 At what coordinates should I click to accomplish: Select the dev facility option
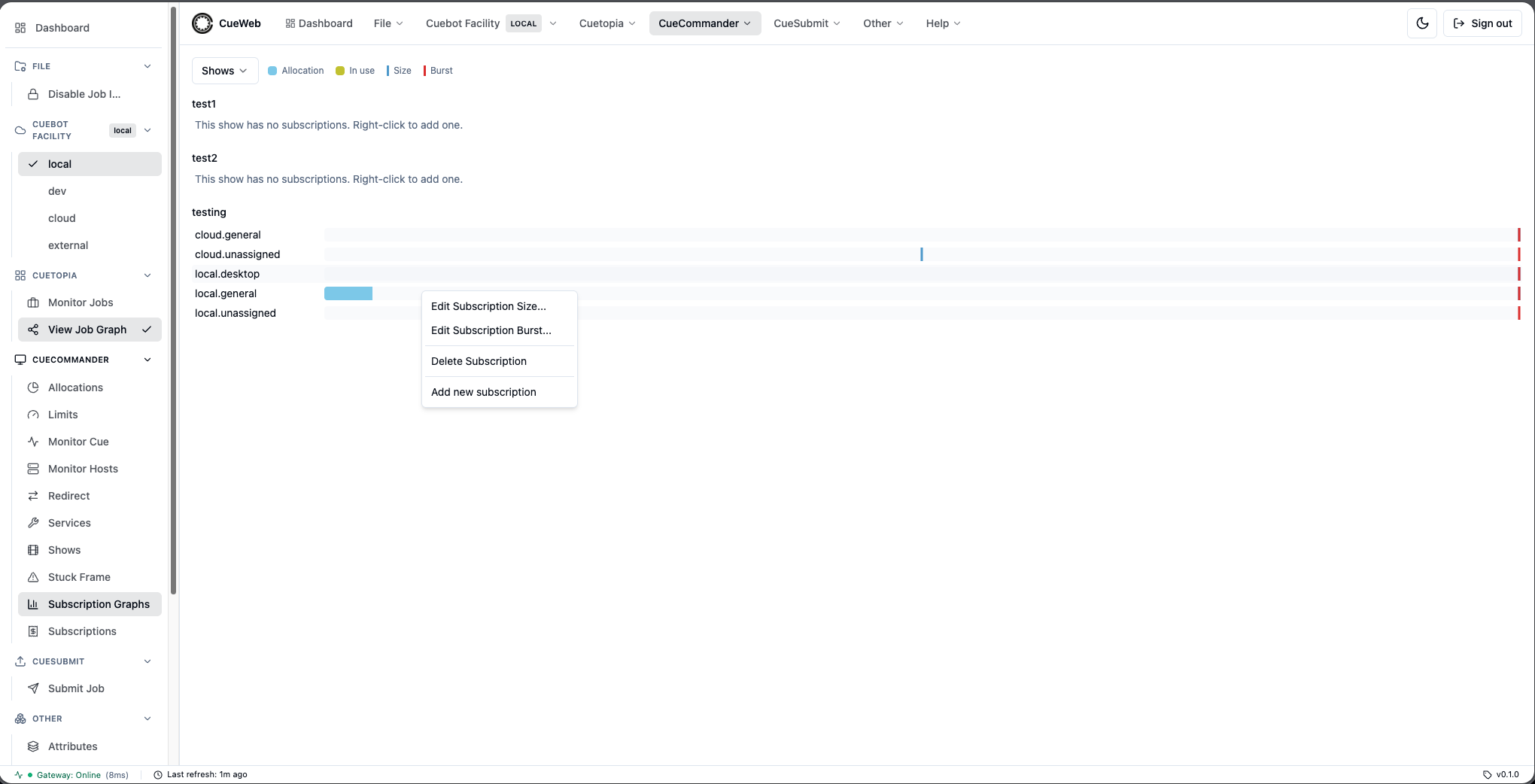pyautogui.click(x=90, y=191)
